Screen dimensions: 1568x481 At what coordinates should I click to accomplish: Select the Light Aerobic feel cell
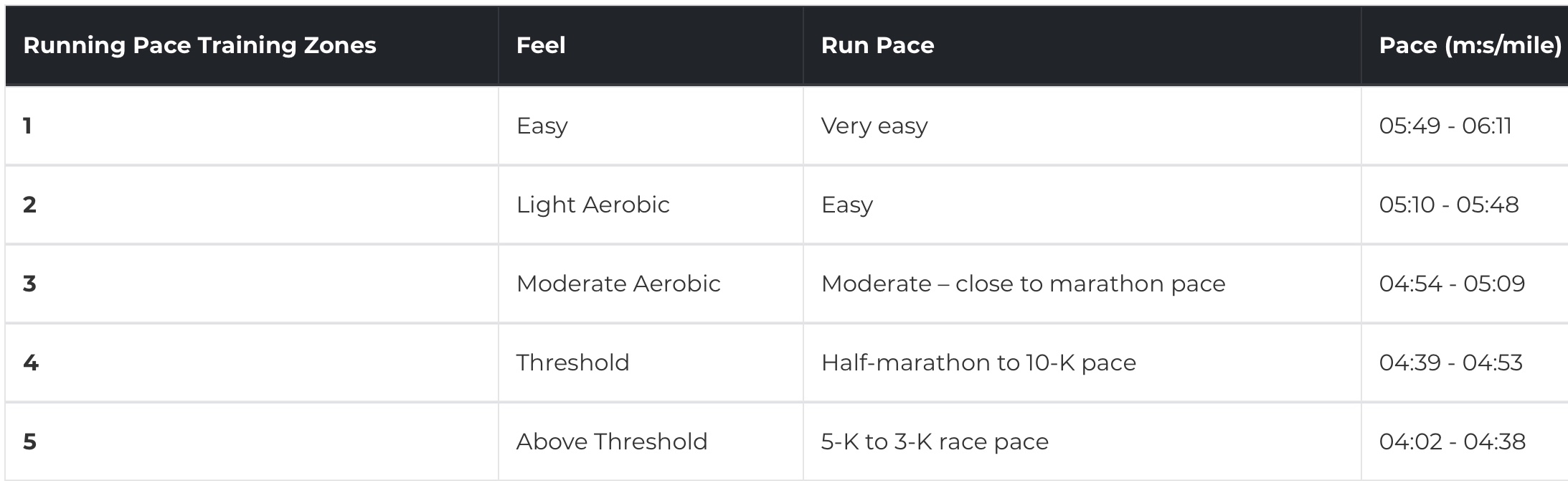click(x=592, y=205)
